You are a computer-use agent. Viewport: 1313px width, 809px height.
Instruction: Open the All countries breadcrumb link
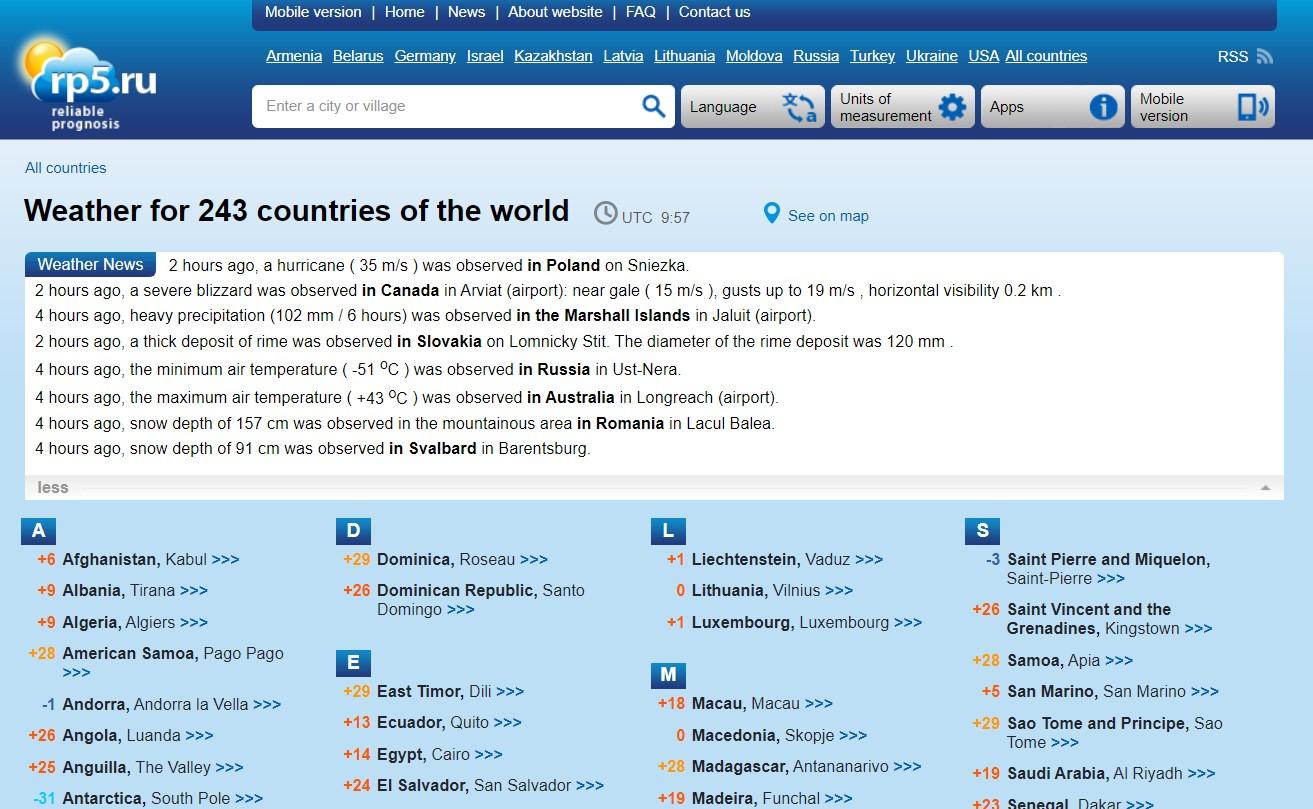tap(65, 168)
